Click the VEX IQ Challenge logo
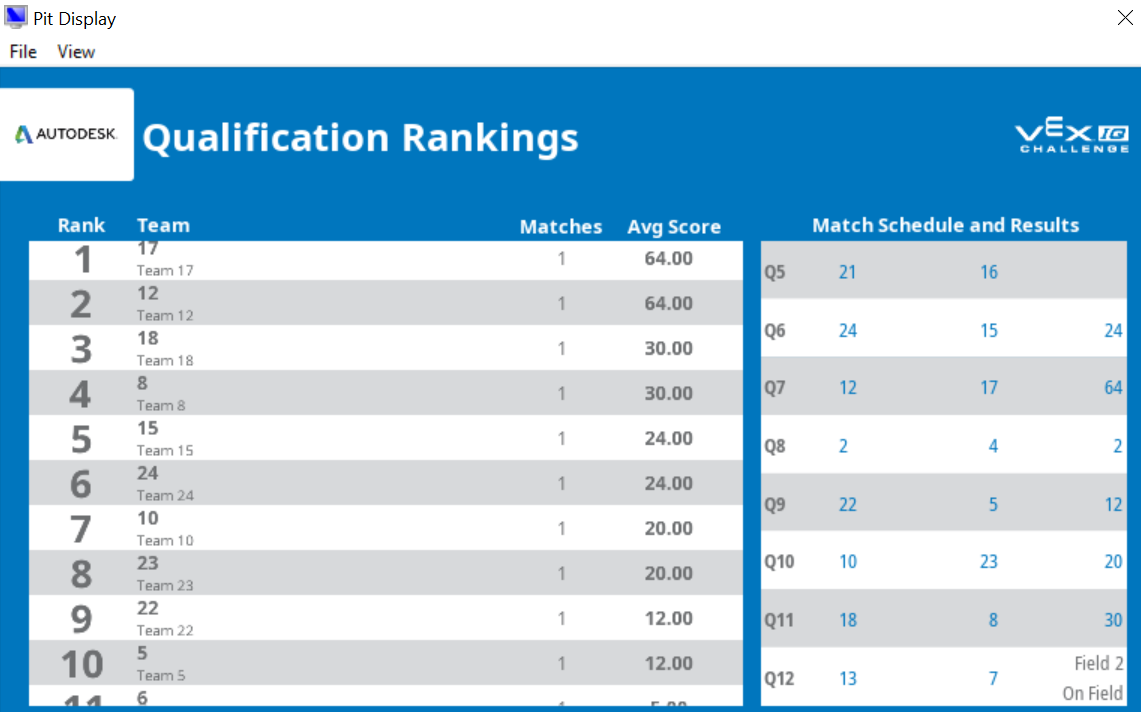1141x712 pixels. (x=1071, y=137)
